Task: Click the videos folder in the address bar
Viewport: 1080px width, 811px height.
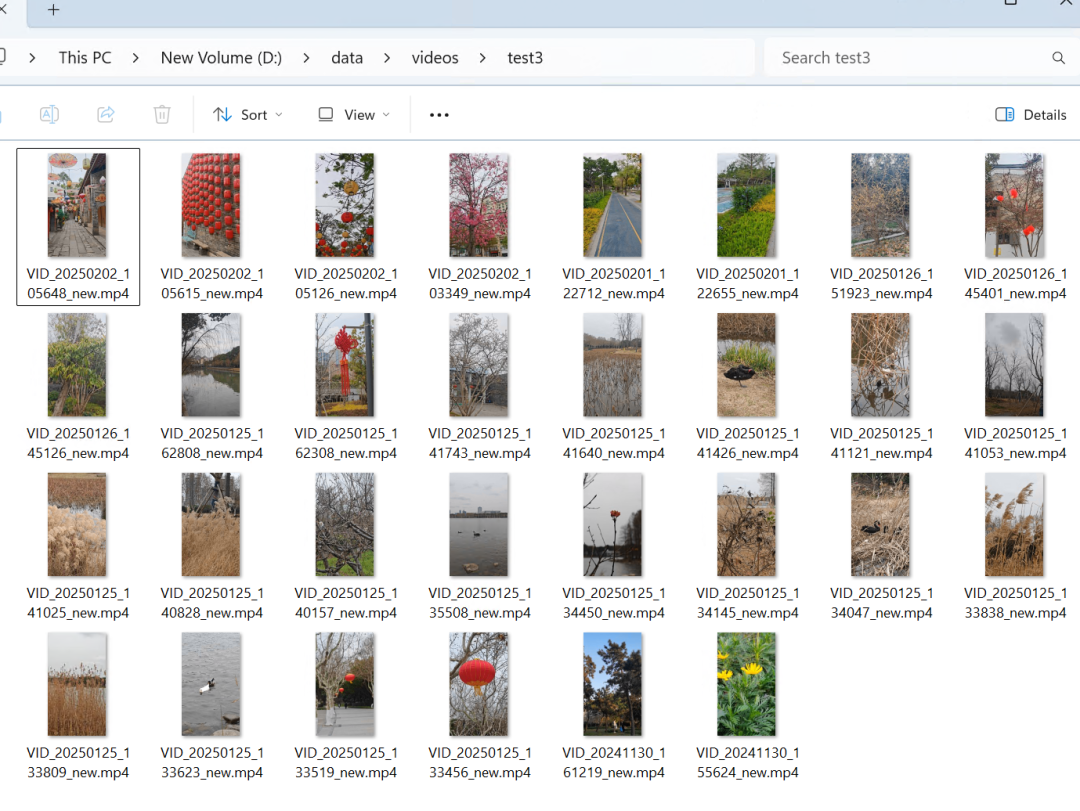Action: [x=435, y=58]
